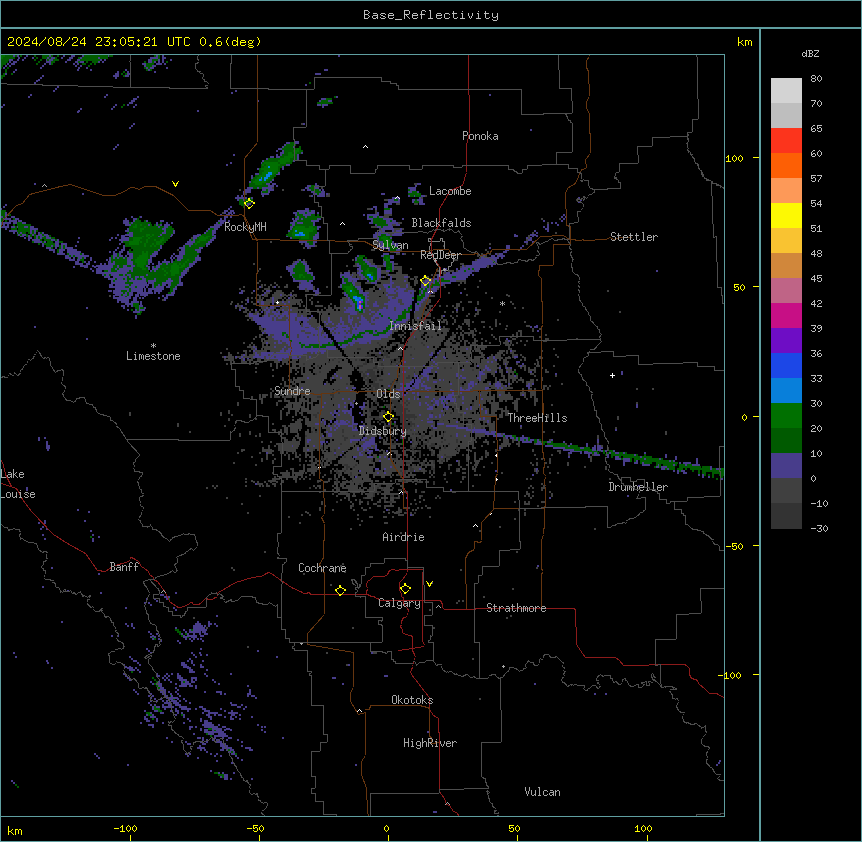Screen dimensions: 862x842
Task: Click the yellow diamond marker at RockyMH
Action: [x=249, y=203]
